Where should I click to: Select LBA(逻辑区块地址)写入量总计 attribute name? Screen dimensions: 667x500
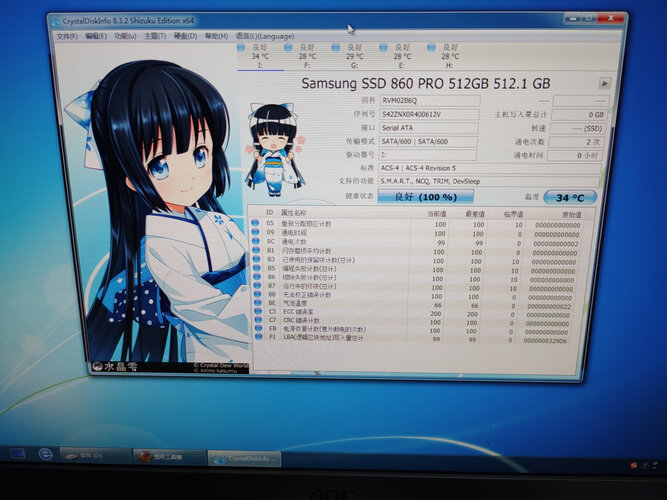tap(323, 338)
